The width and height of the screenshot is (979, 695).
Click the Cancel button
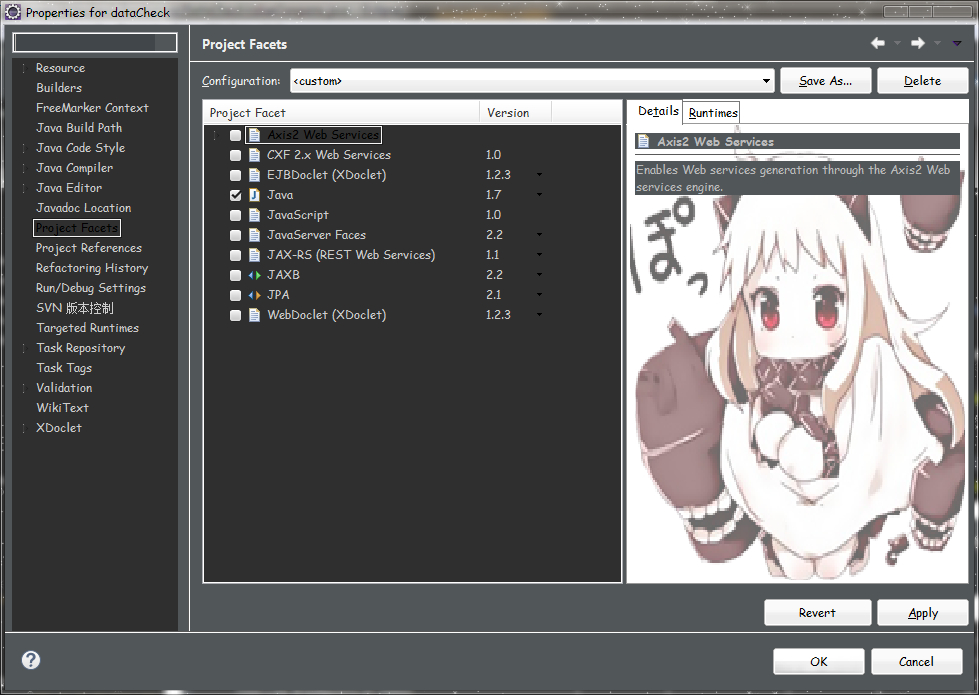[916, 661]
